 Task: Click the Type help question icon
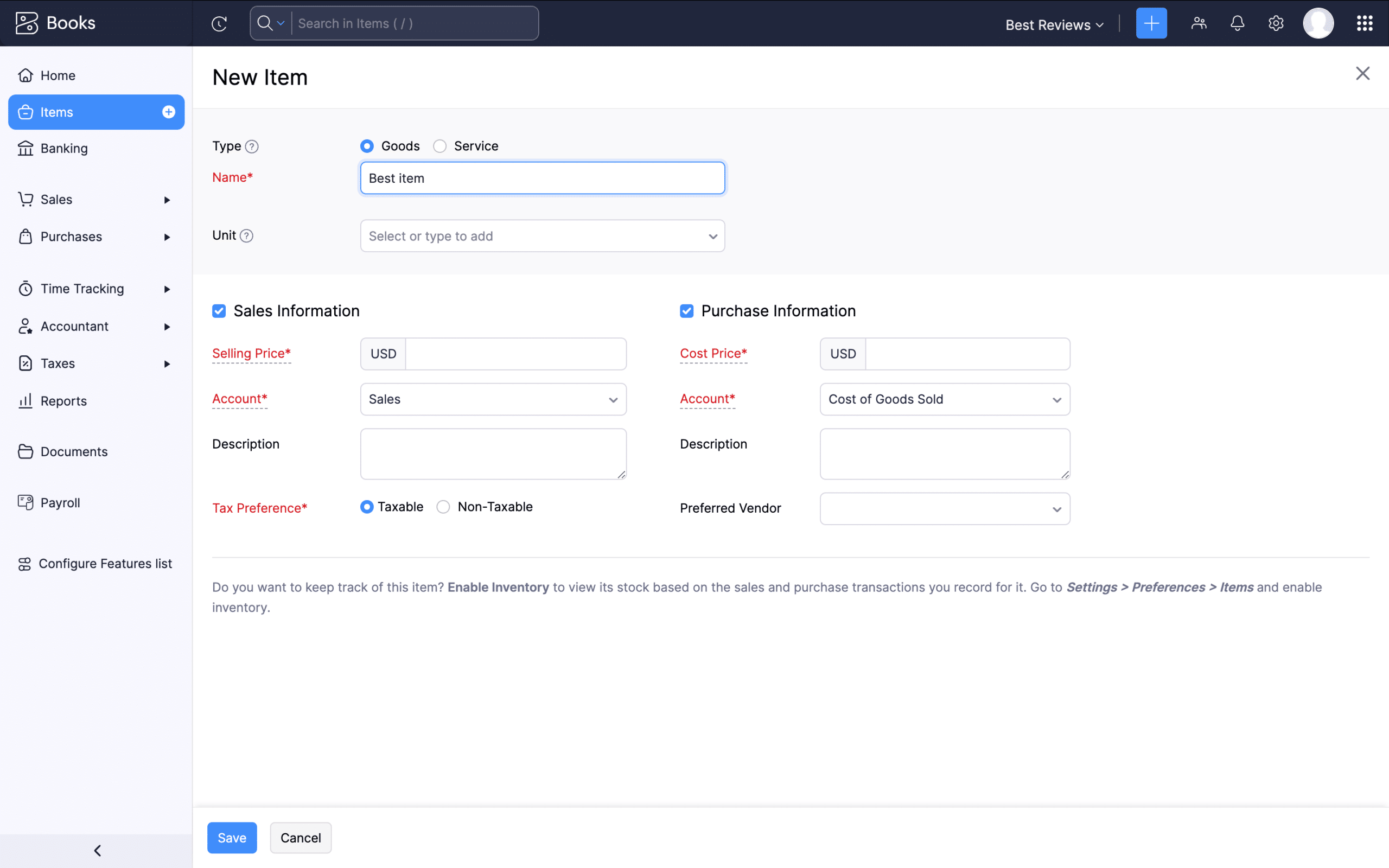[x=251, y=147]
